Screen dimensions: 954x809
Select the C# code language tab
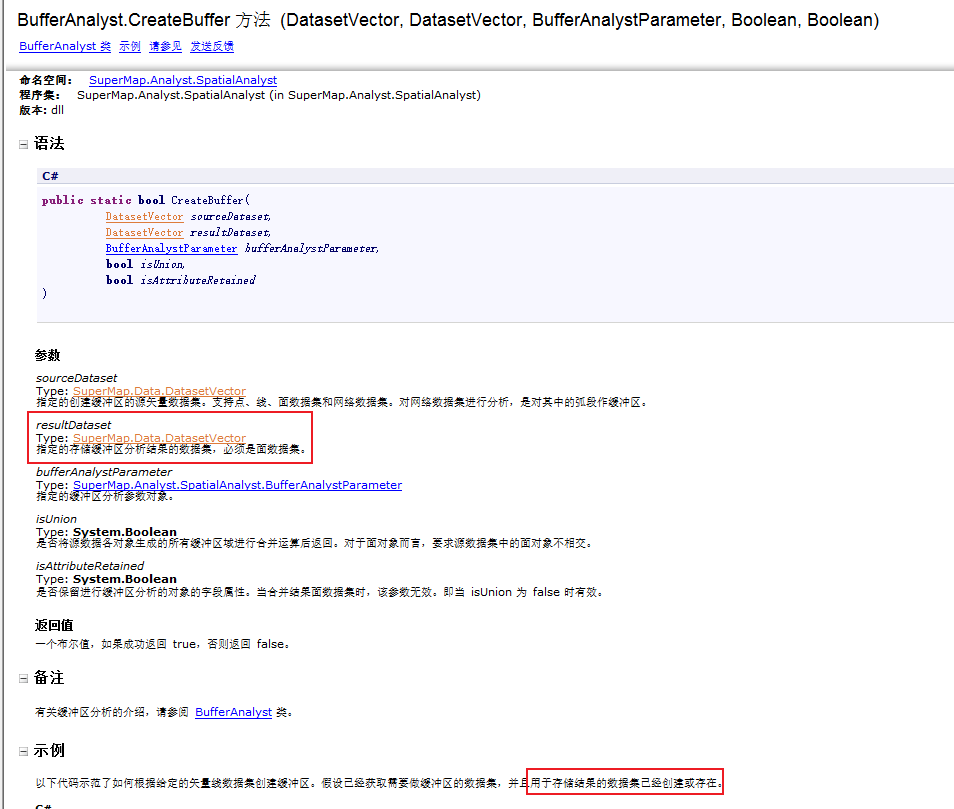[x=50, y=176]
